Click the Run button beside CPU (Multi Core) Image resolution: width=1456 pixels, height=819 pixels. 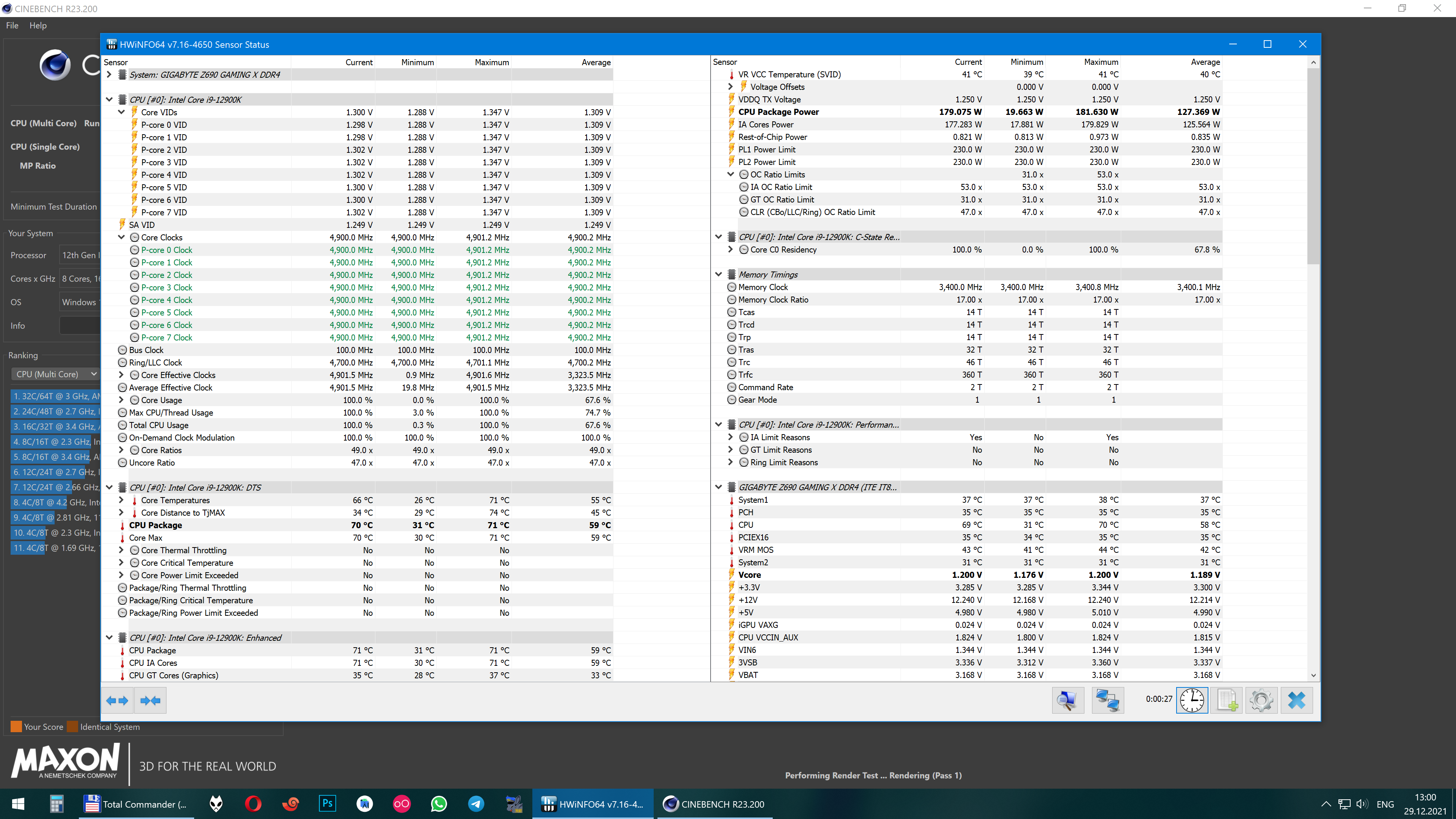pyautogui.click(x=91, y=123)
